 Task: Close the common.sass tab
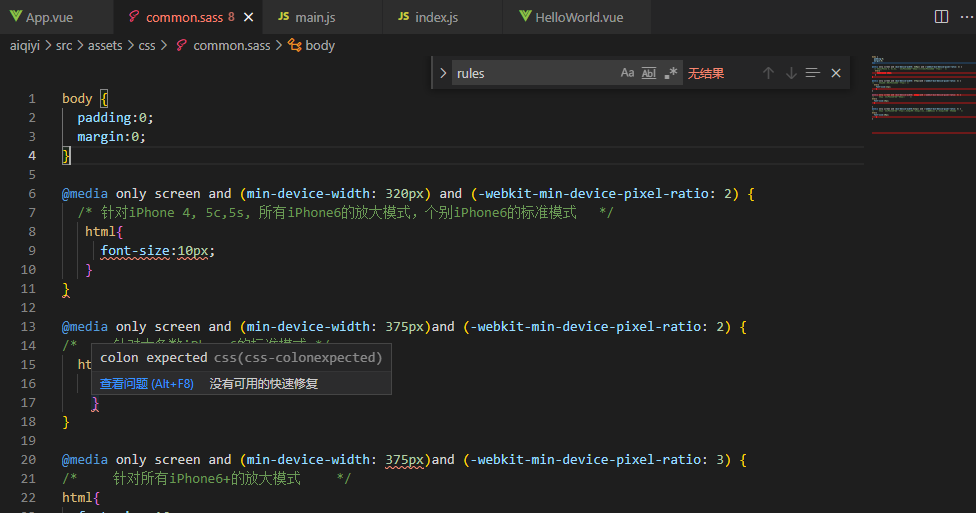pyautogui.click(x=248, y=17)
